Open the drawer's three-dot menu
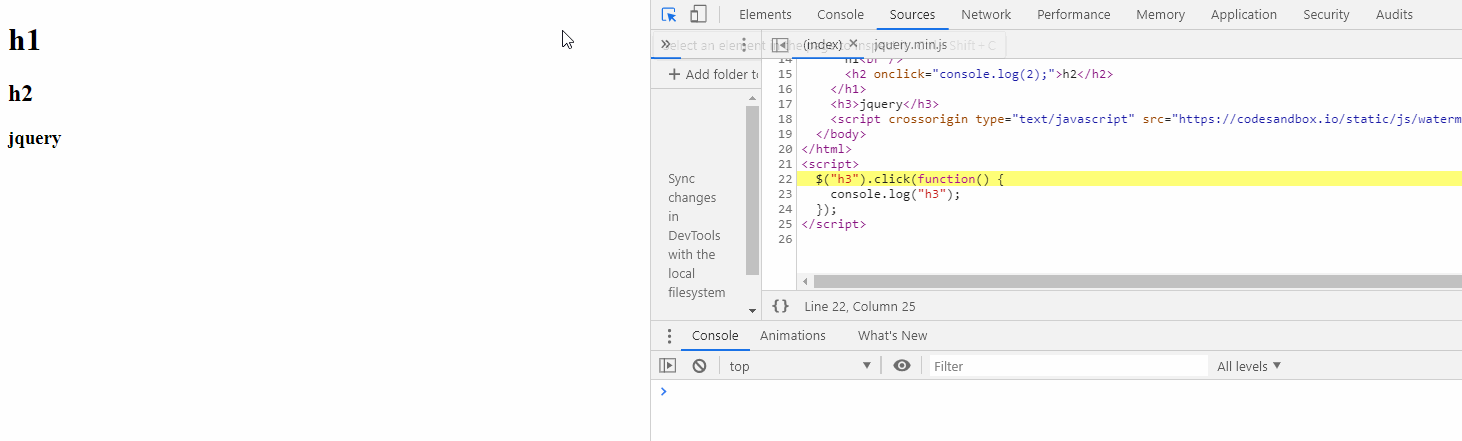 [669, 336]
